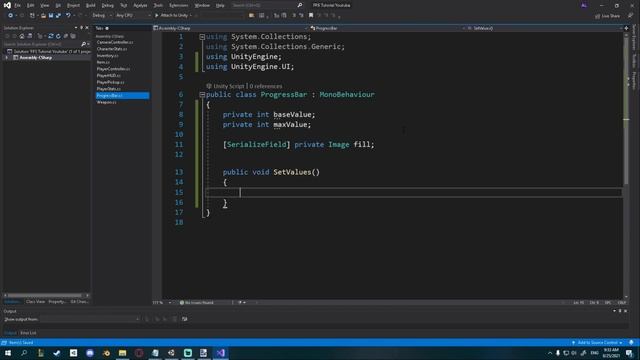The image size is (640, 360).
Task: Open PlayerPickup.cs in the Tabs list
Action: 110,82
